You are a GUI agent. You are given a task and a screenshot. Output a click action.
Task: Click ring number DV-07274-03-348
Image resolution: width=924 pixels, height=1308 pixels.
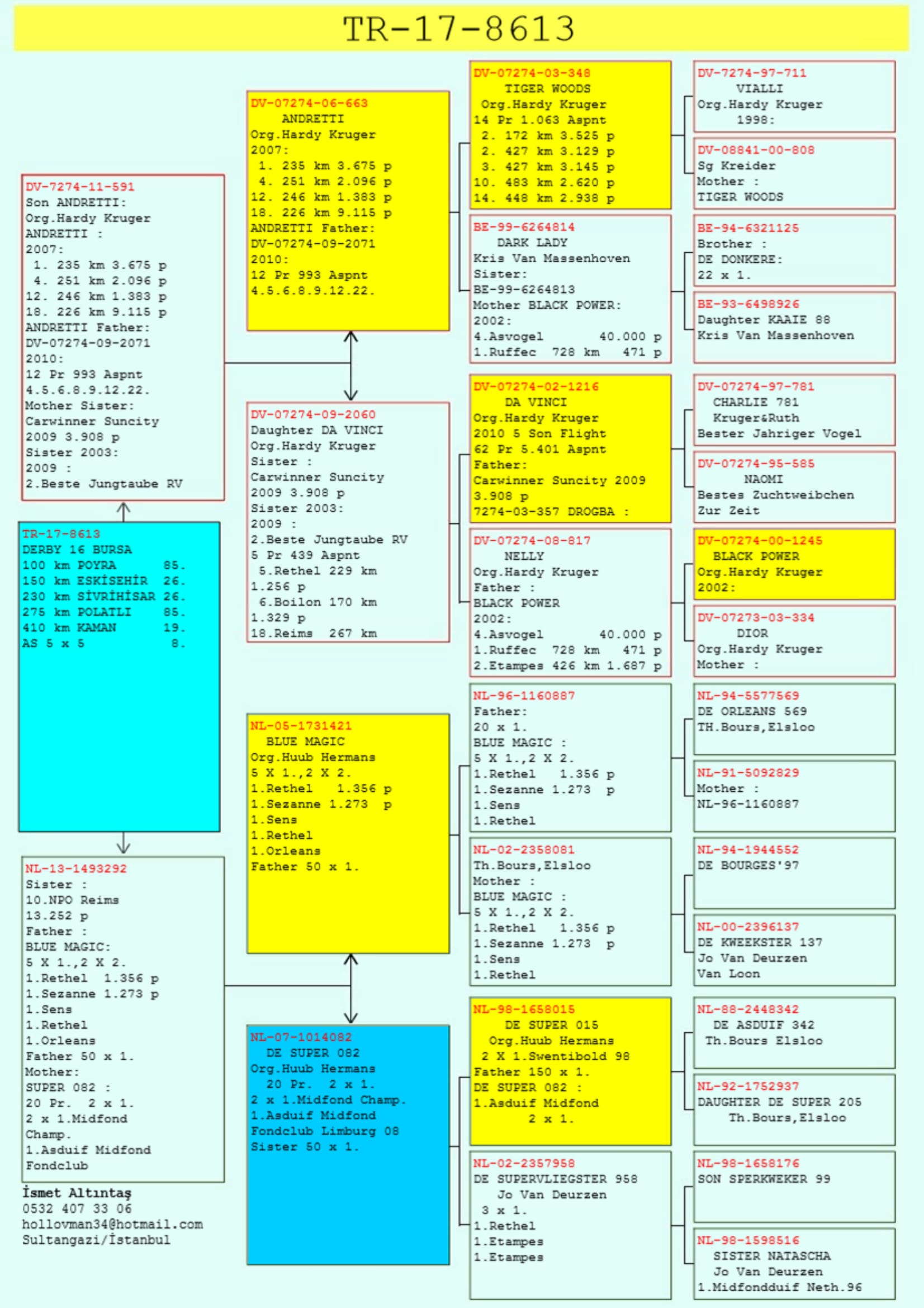click(x=532, y=73)
